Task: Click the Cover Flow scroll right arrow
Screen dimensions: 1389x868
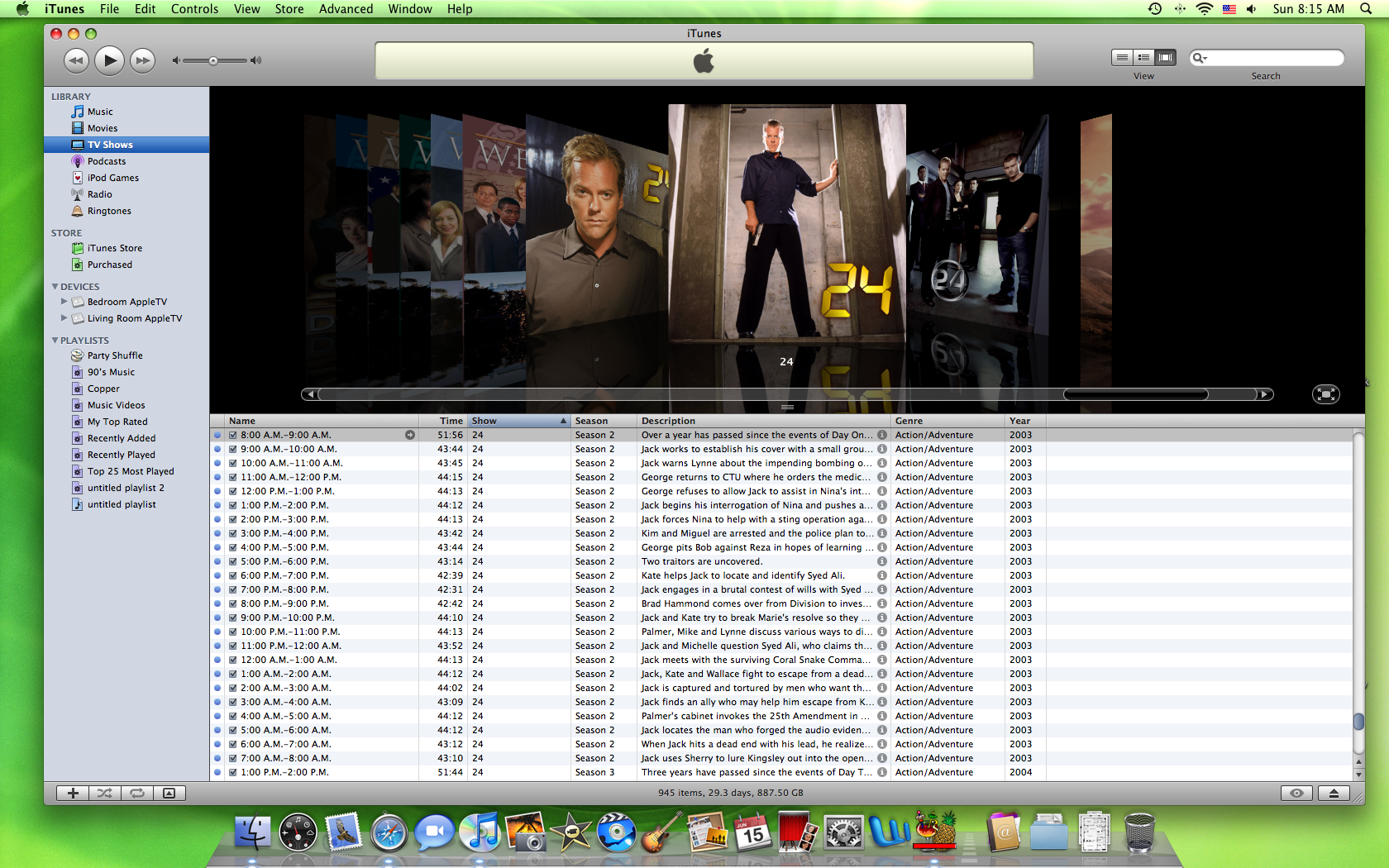Action: tap(1264, 394)
